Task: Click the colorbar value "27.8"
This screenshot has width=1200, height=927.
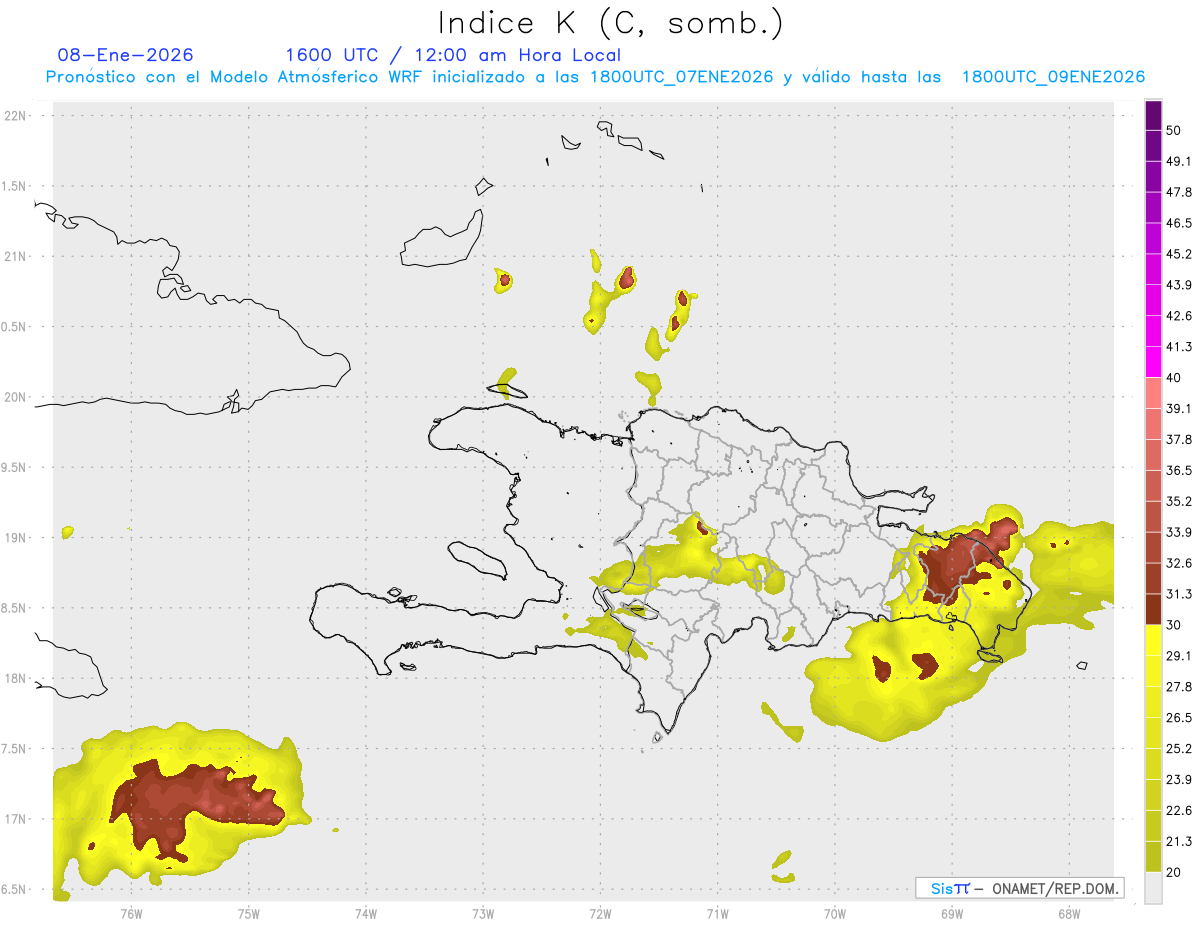Action: point(1179,687)
